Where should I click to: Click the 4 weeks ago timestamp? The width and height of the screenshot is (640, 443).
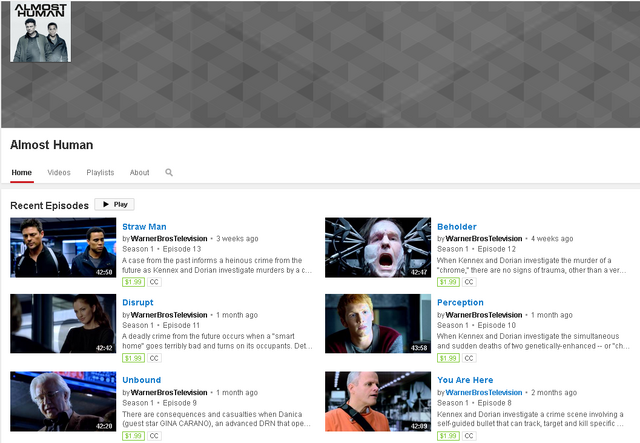tap(552, 238)
